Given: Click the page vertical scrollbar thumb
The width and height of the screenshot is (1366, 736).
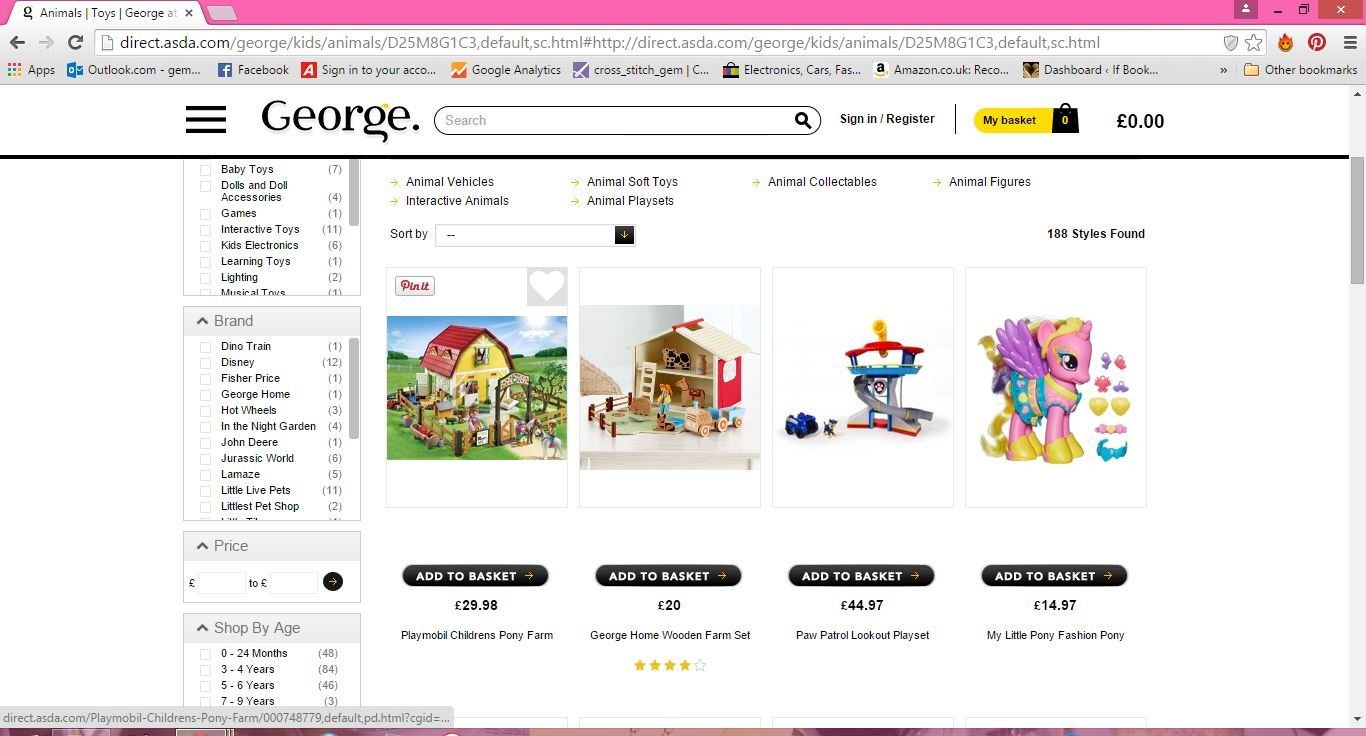Looking at the screenshot, I should (1357, 220).
